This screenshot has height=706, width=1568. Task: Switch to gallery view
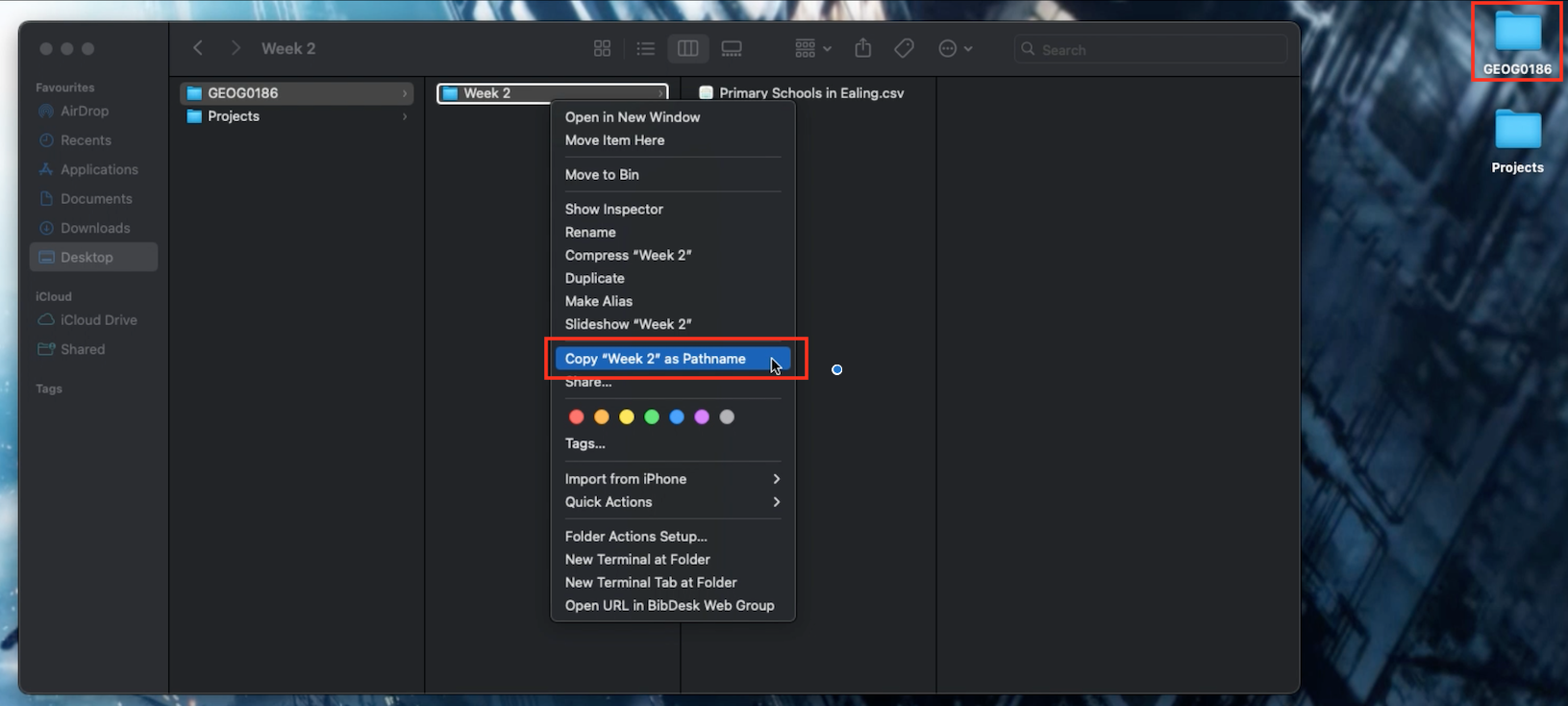pyautogui.click(x=732, y=48)
